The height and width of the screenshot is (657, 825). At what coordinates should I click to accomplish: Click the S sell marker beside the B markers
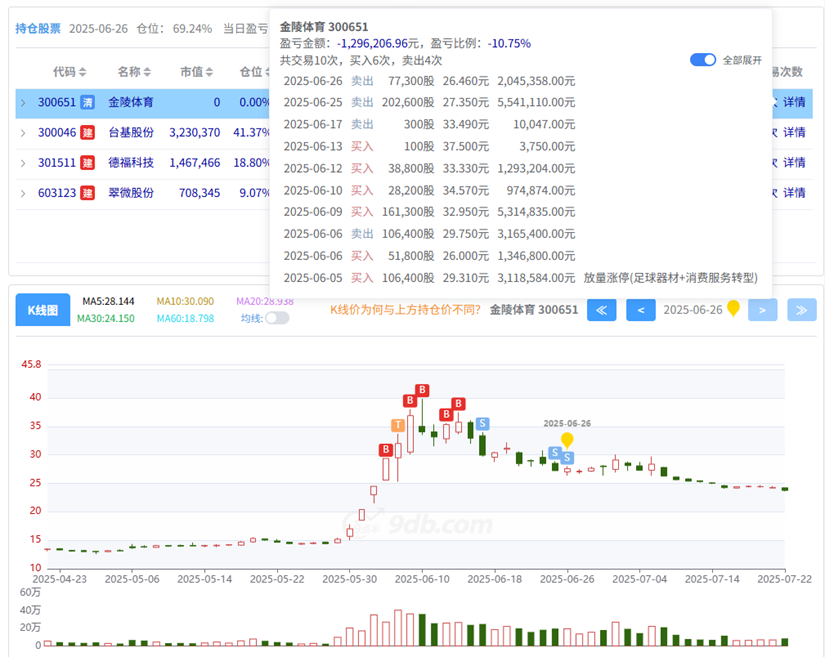tap(482, 423)
